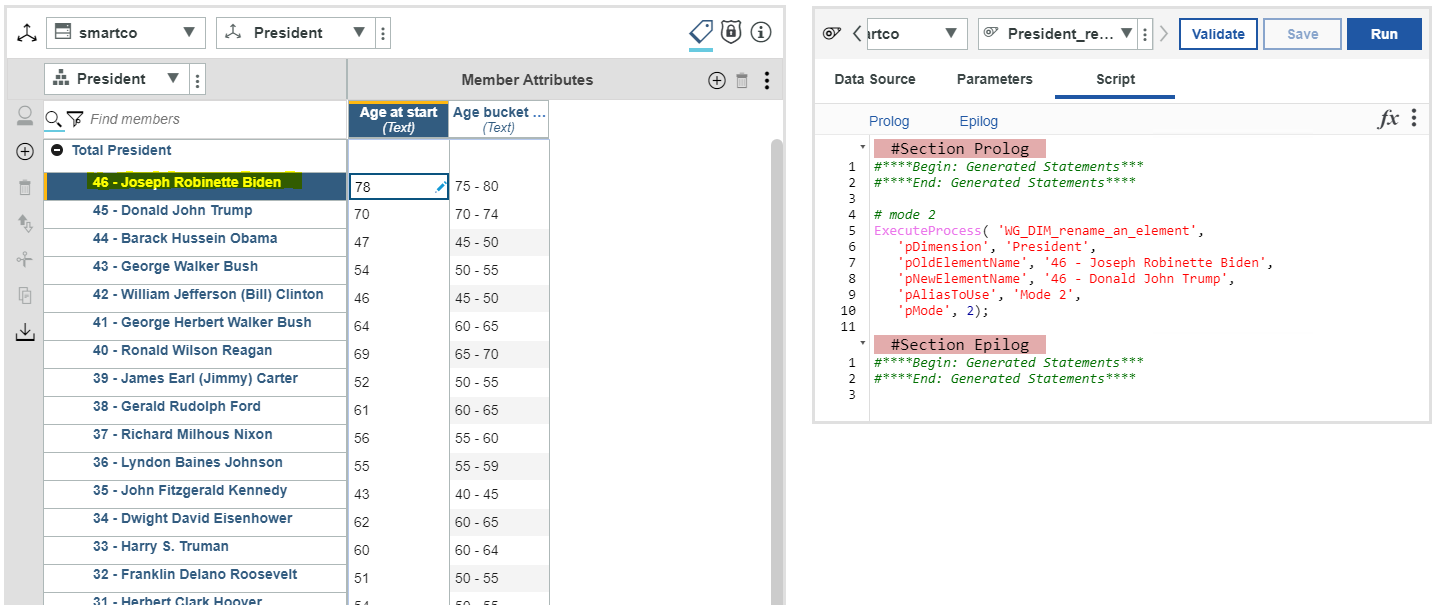The image size is (1453, 605).
Task: Click the process icon in the process editor
Action: [832, 33]
